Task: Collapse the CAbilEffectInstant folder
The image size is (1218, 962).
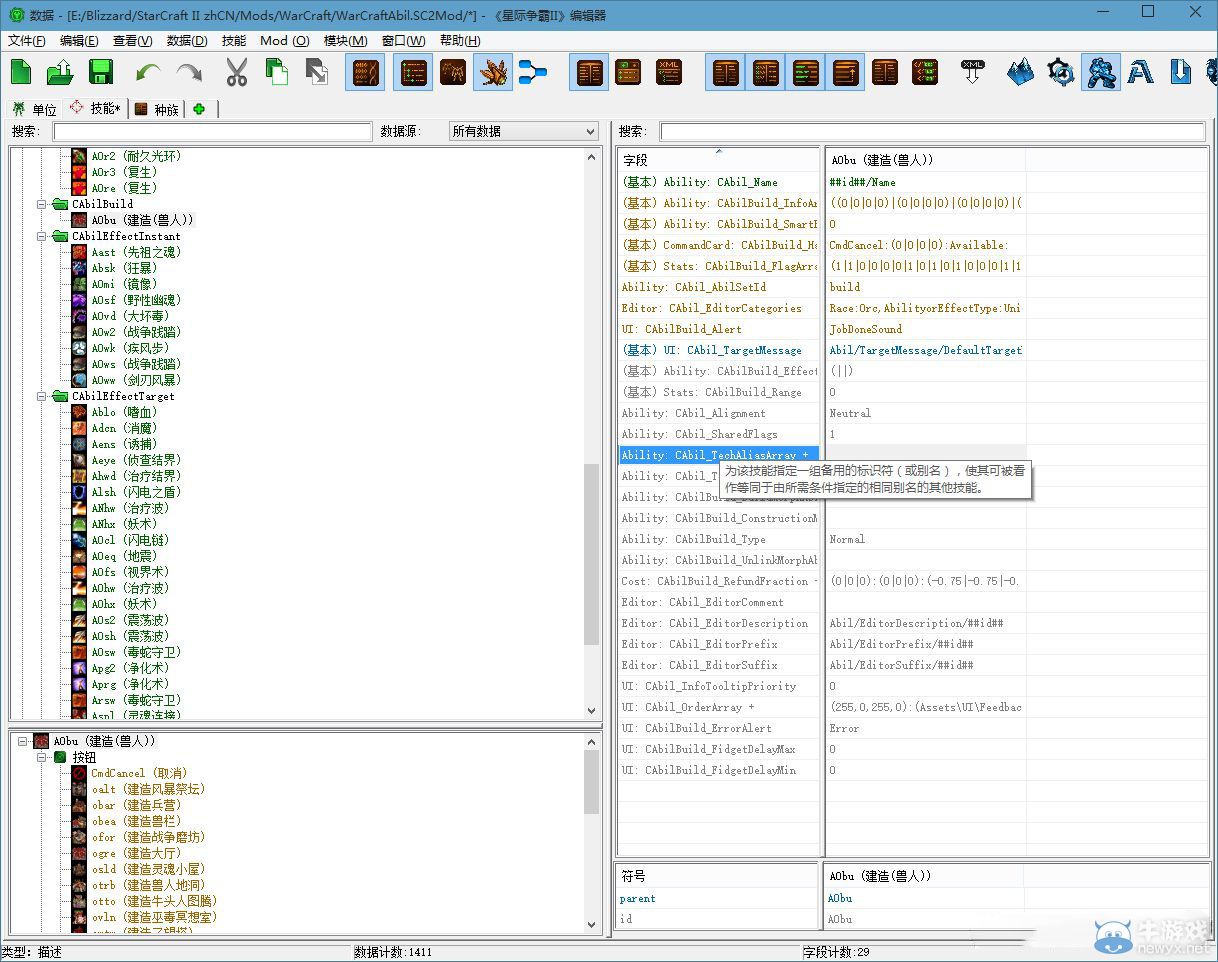Action: click(x=43, y=236)
